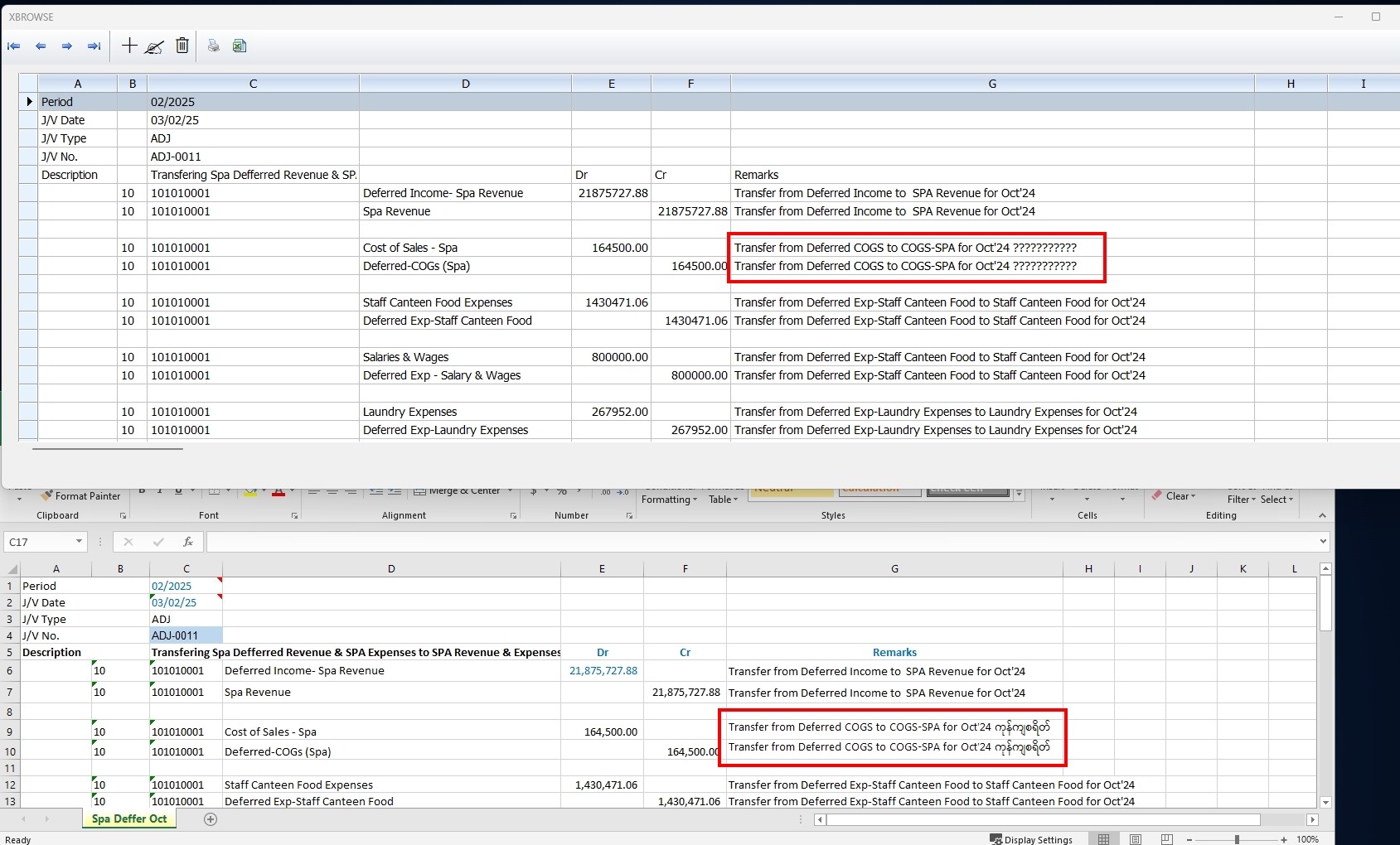
Task: Click the Insert Function fx icon
Action: pyautogui.click(x=188, y=542)
